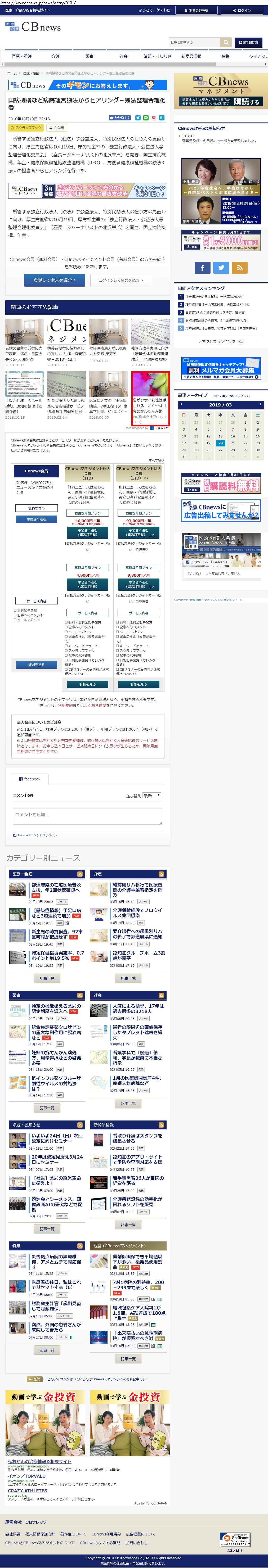Click 記事一覧 button under 薬事 news

(x=47, y=1108)
